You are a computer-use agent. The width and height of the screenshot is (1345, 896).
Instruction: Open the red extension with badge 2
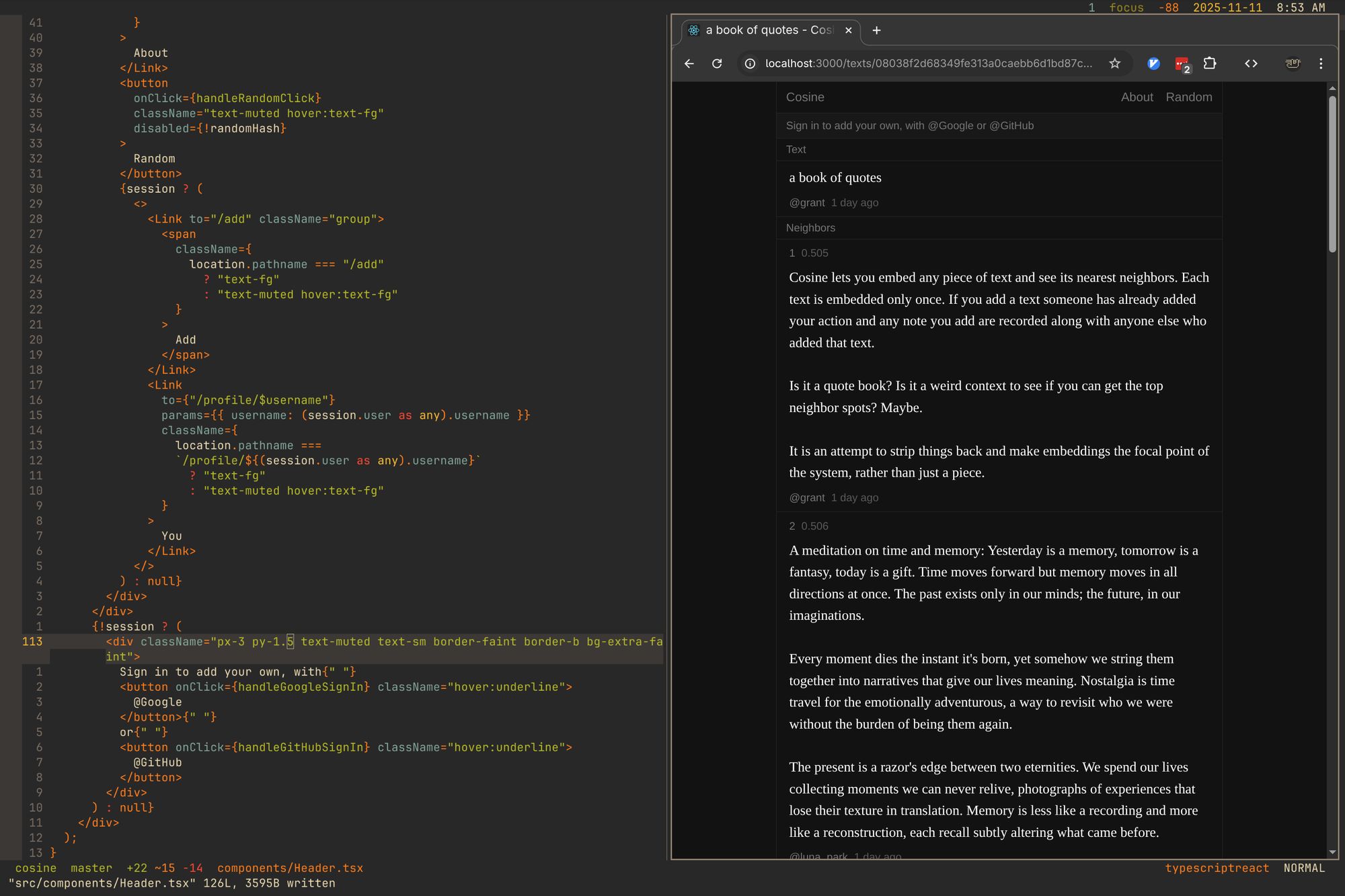click(x=1182, y=65)
